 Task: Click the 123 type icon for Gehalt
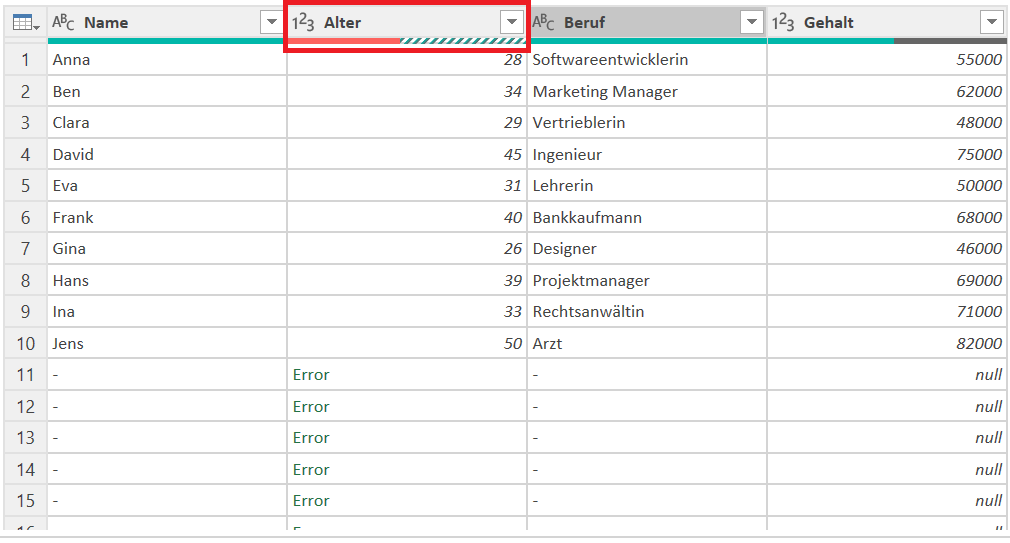[x=783, y=23]
